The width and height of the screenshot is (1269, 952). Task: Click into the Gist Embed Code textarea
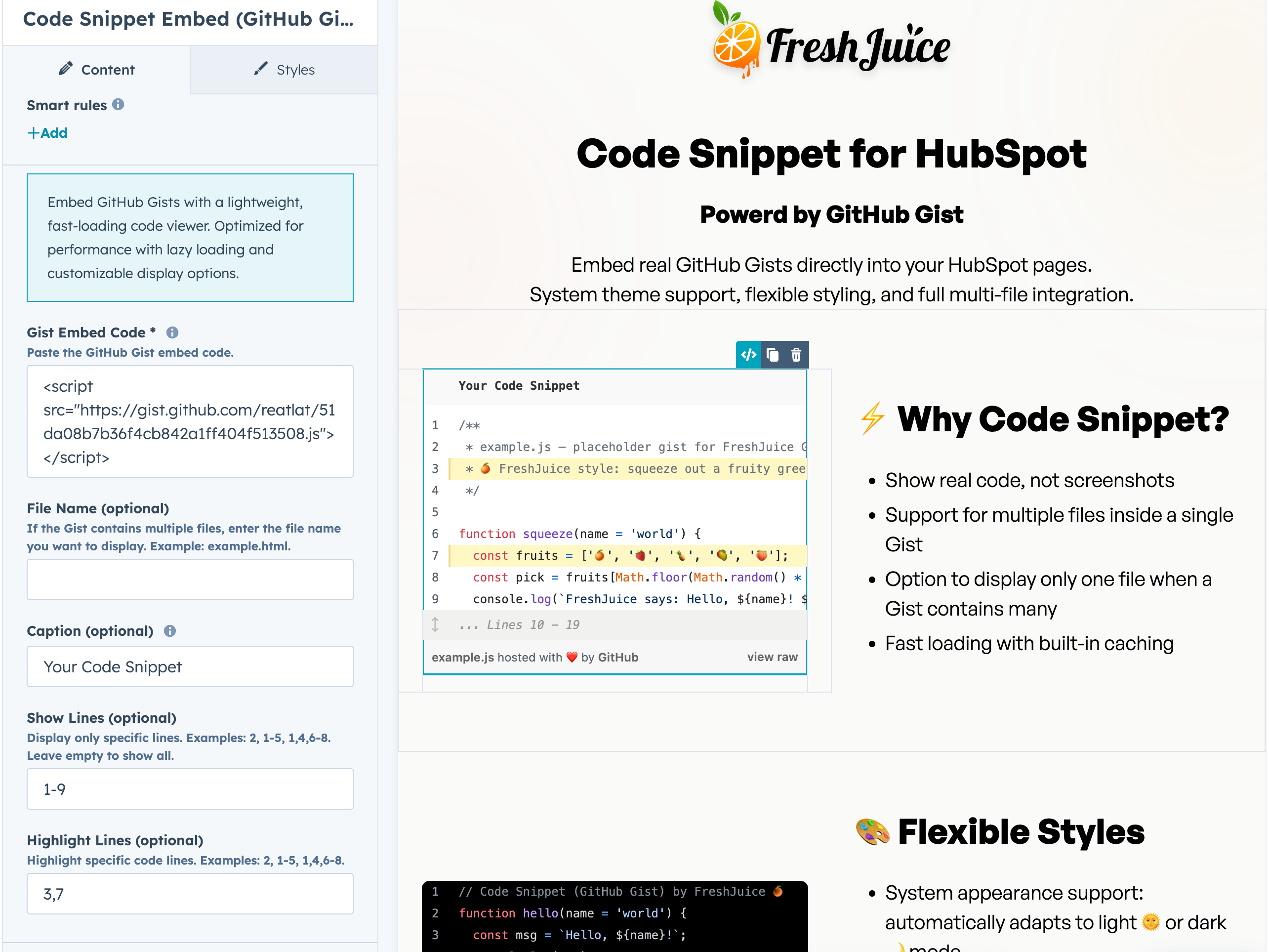190,421
